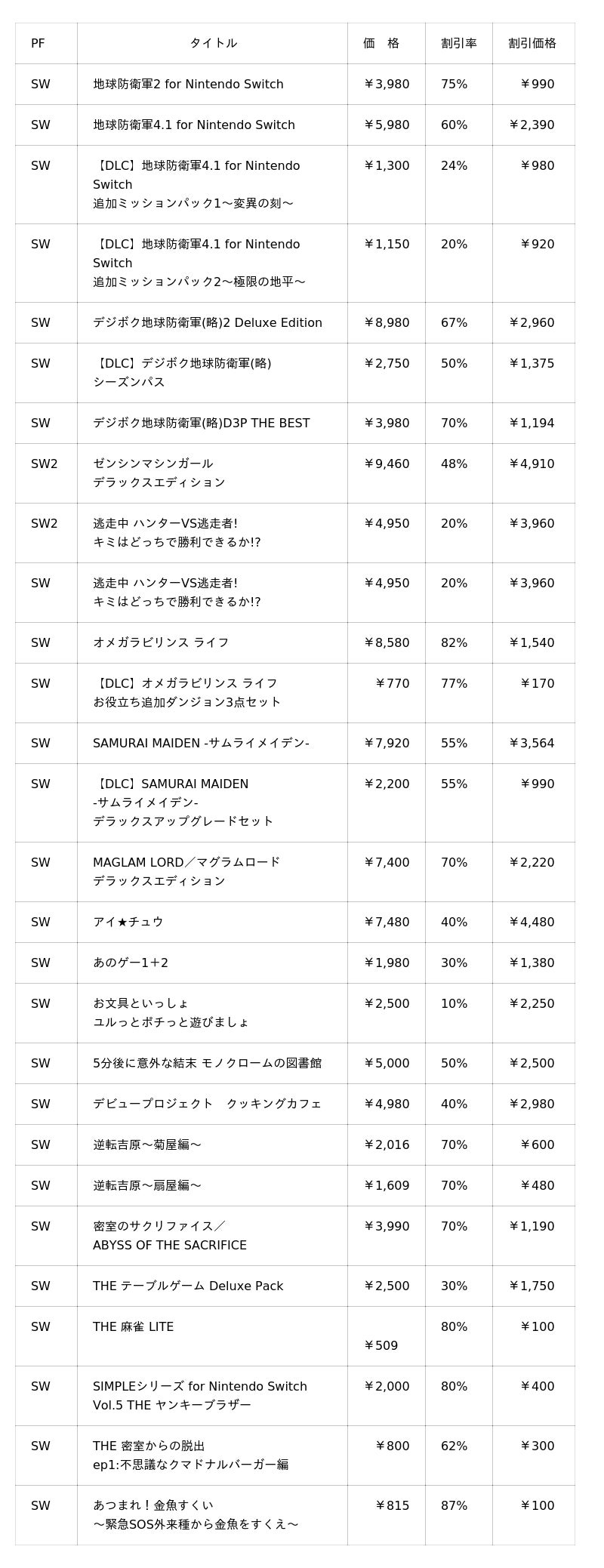Select 地球防衛軍4.1 for Nintendo Switch row title
Image resolution: width=604 pixels, height=1568 pixels.
click(x=194, y=125)
